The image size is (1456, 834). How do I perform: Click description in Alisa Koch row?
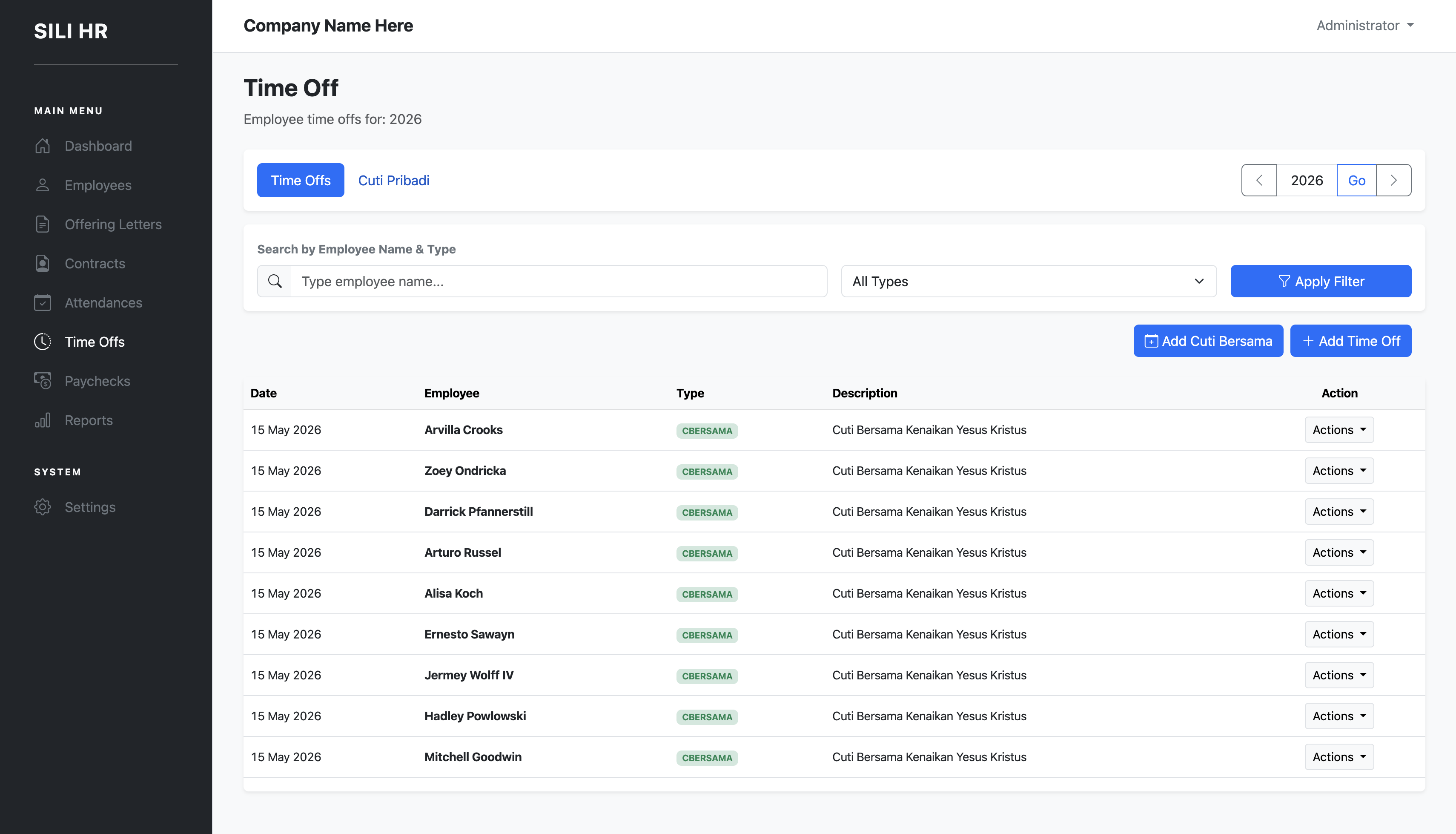[x=929, y=593]
